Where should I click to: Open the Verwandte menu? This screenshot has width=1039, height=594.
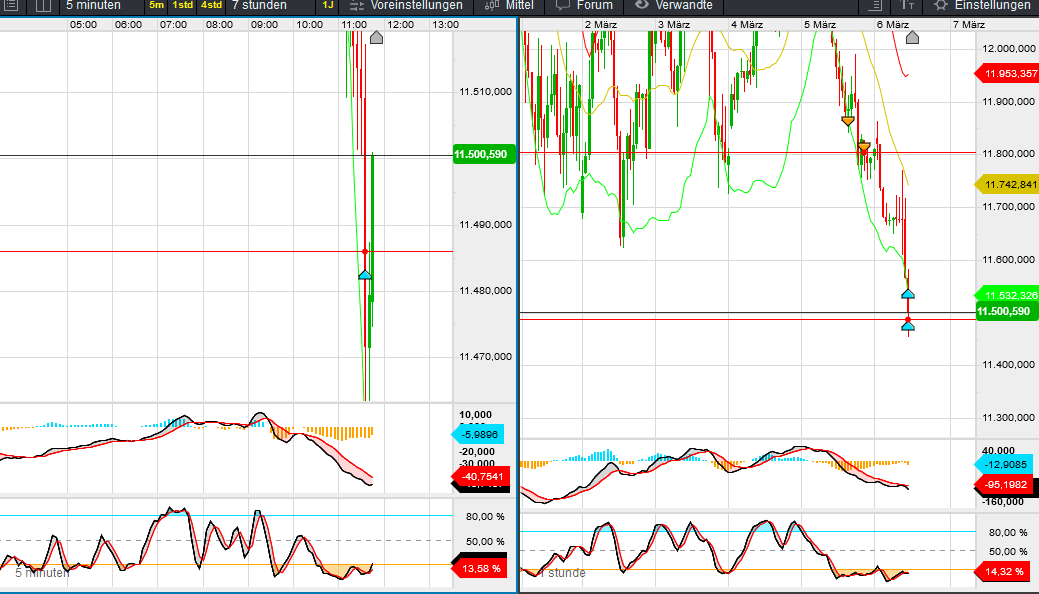[x=684, y=5]
